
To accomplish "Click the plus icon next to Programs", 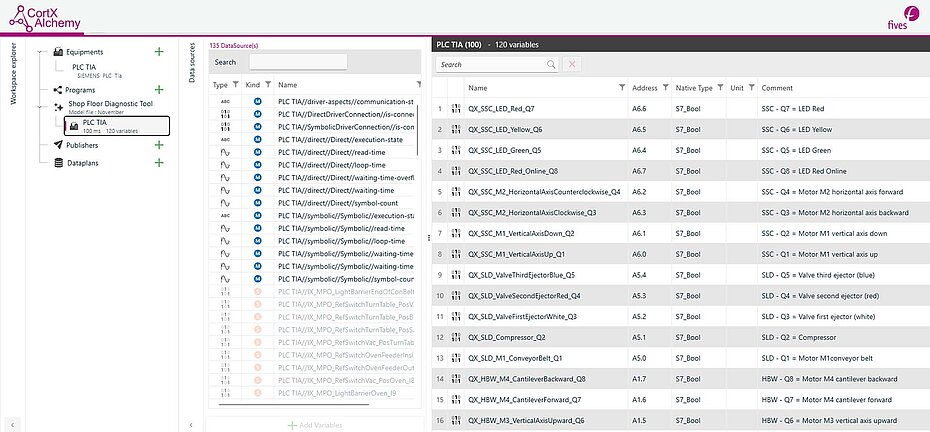I will (158, 90).
